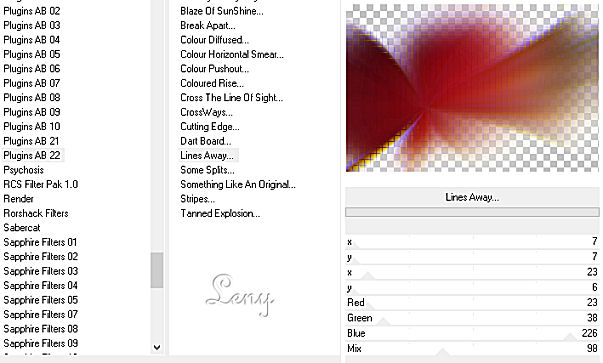Click the scrollbar down arrow
Screen dimensions: 603x363
point(157,347)
